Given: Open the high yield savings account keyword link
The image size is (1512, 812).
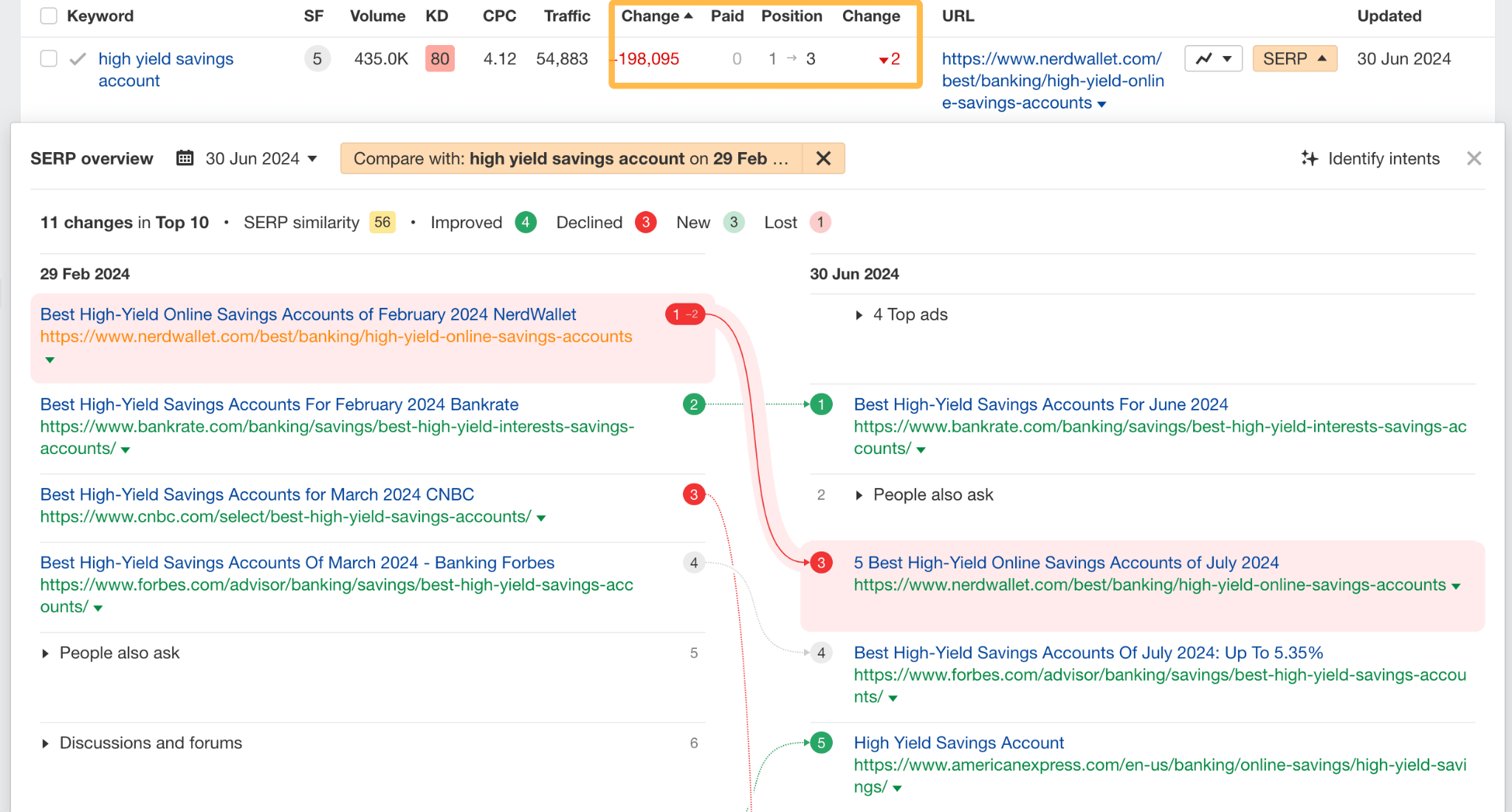Looking at the screenshot, I should click(166, 69).
